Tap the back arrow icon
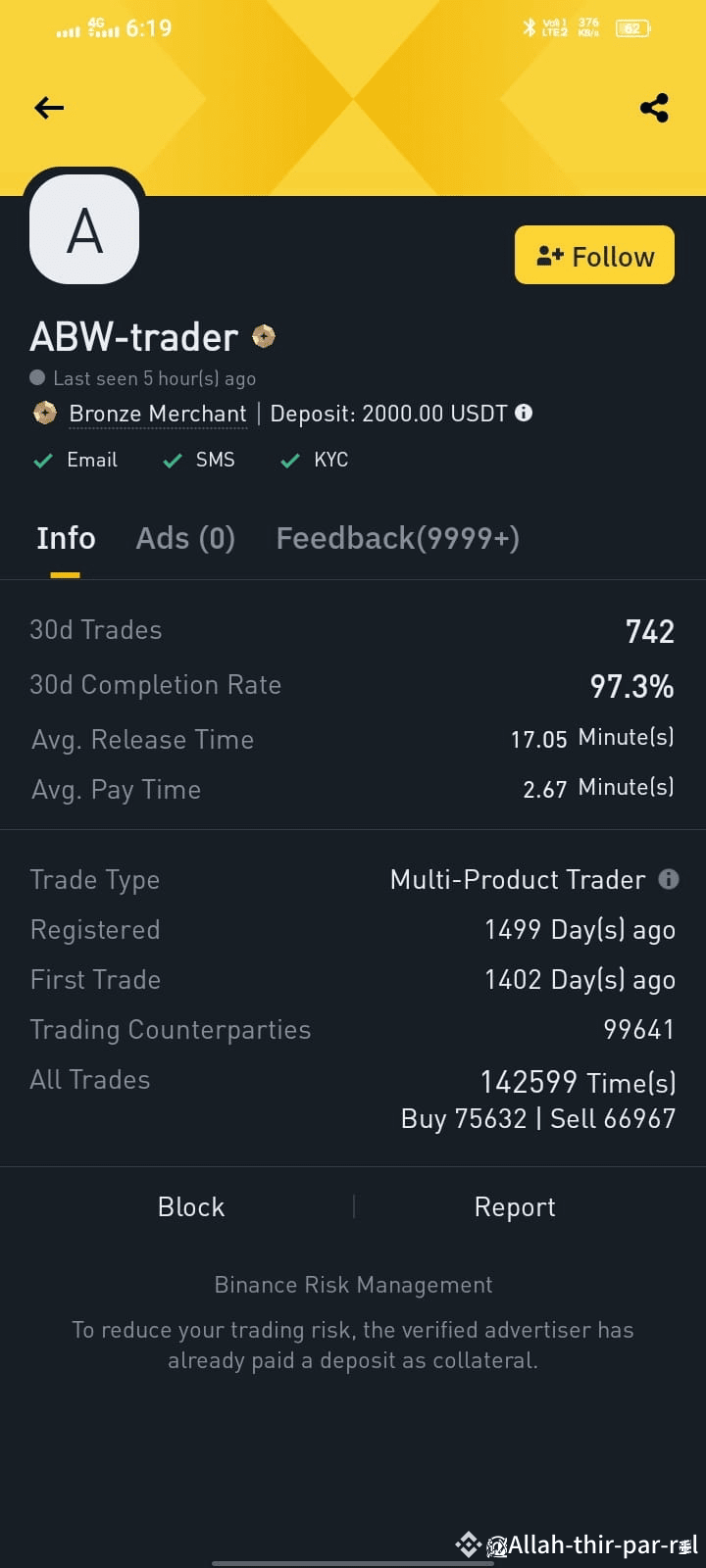 49,108
